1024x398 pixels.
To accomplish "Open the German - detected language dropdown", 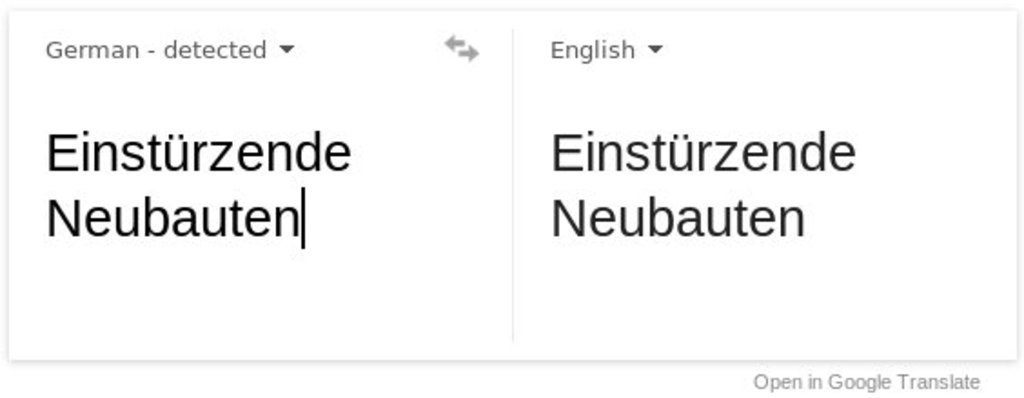I will pos(170,50).
